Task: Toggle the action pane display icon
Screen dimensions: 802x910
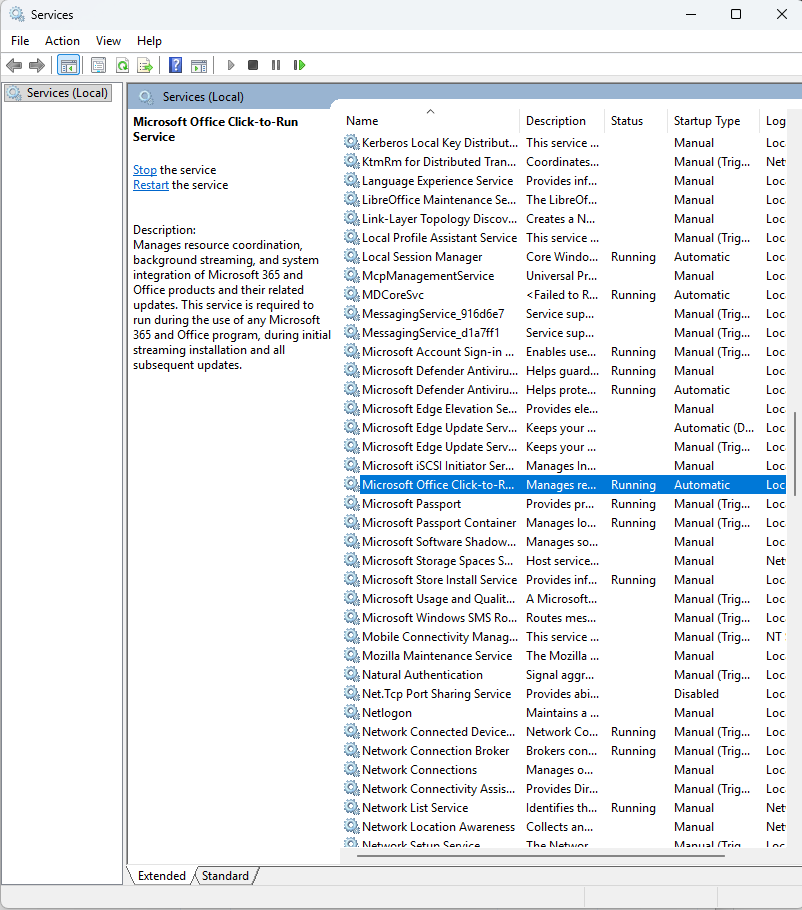Action: pos(198,65)
